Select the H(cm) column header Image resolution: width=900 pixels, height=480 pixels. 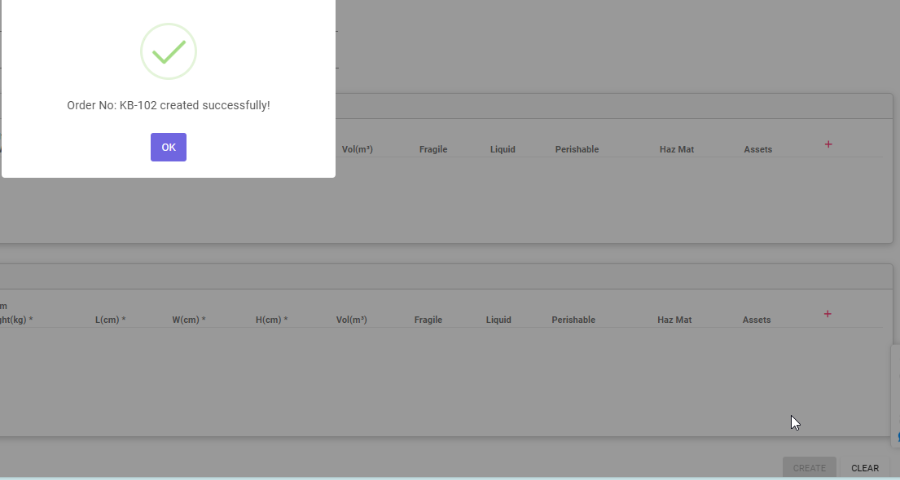point(271,320)
